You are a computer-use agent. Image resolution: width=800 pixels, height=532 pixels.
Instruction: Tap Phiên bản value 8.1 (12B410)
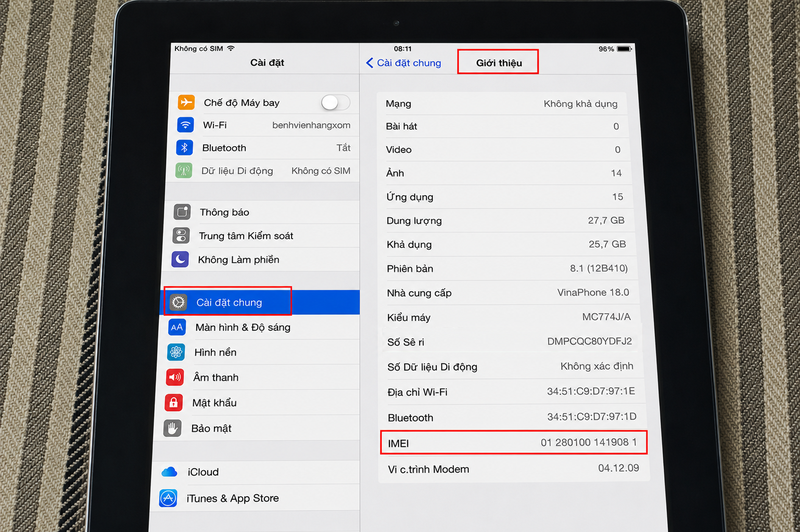[x=599, y=268]
